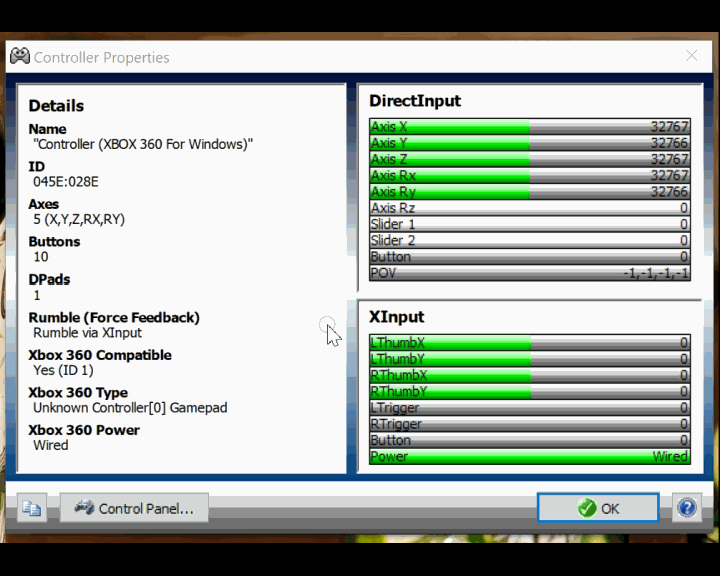Click the DirectInput Axis Y bar

click(530, 143)
